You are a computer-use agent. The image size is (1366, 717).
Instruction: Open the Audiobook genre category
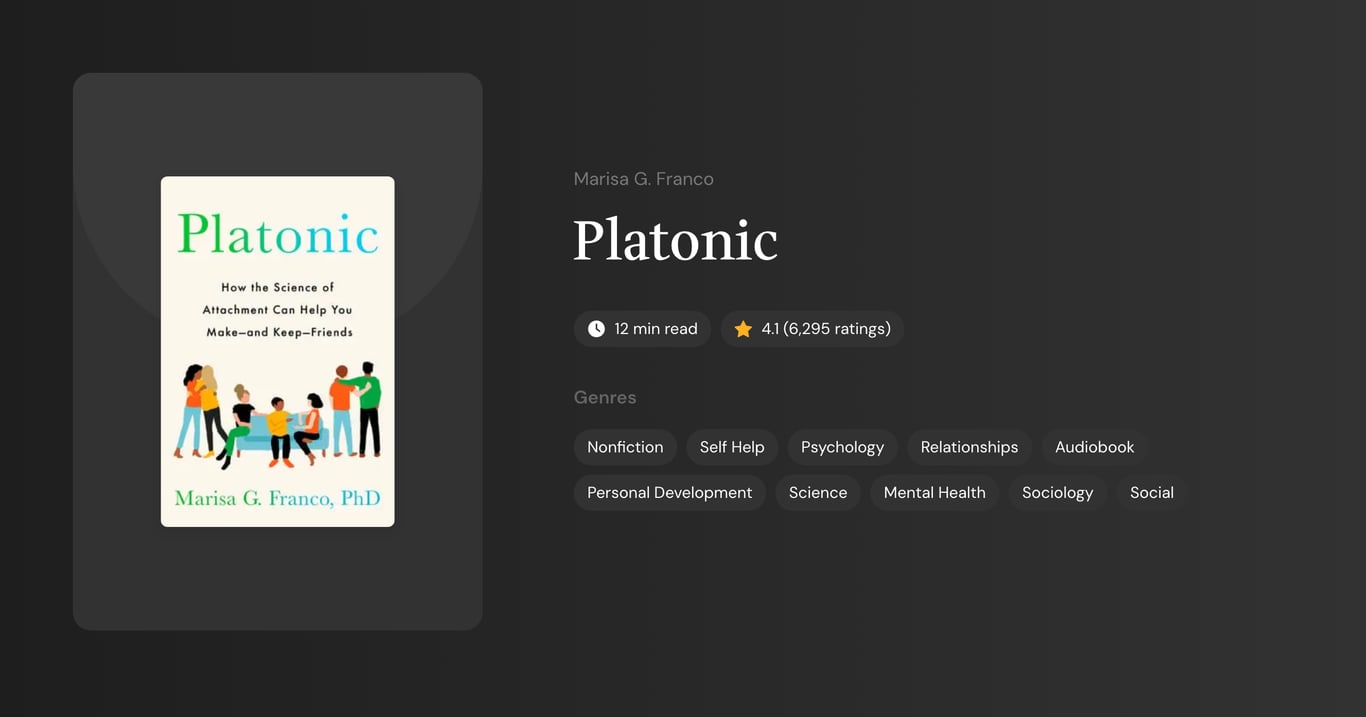point(1093,447)
